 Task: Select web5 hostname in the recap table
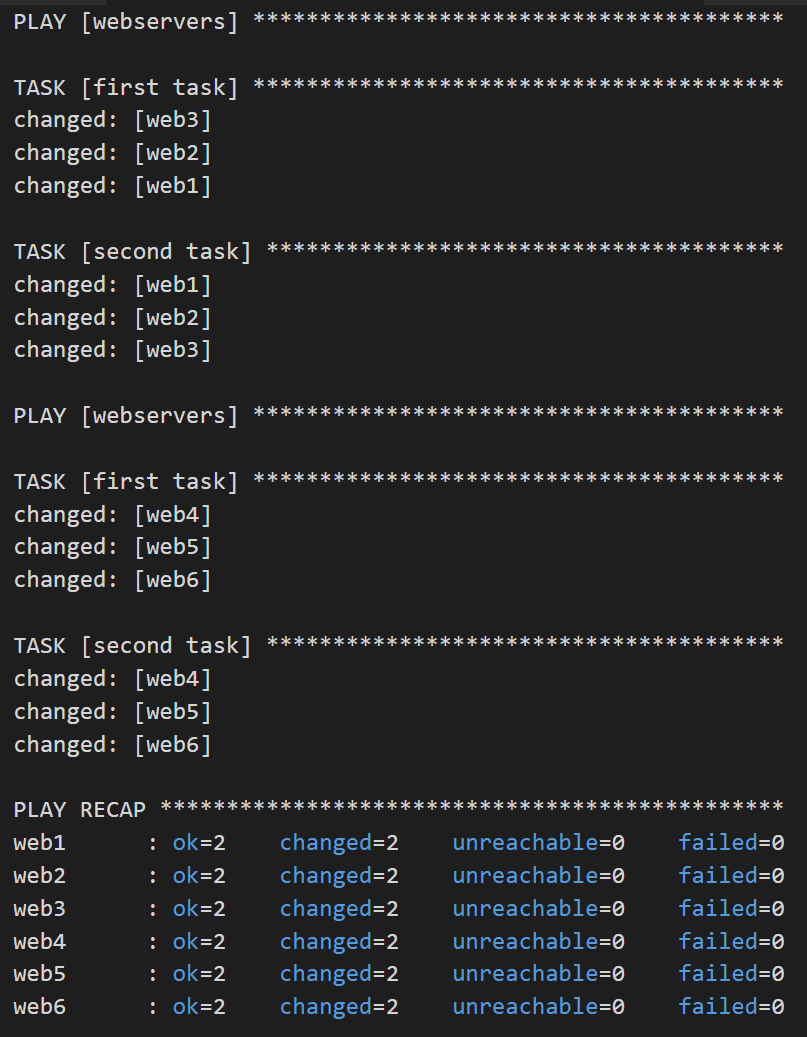(x=40, y=974)
